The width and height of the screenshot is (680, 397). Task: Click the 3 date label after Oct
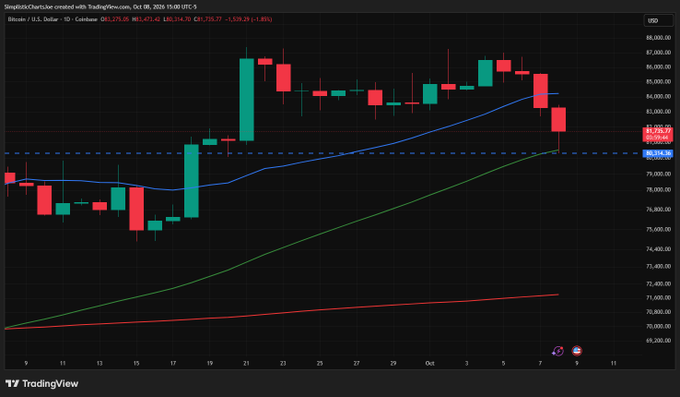[467, 363]
